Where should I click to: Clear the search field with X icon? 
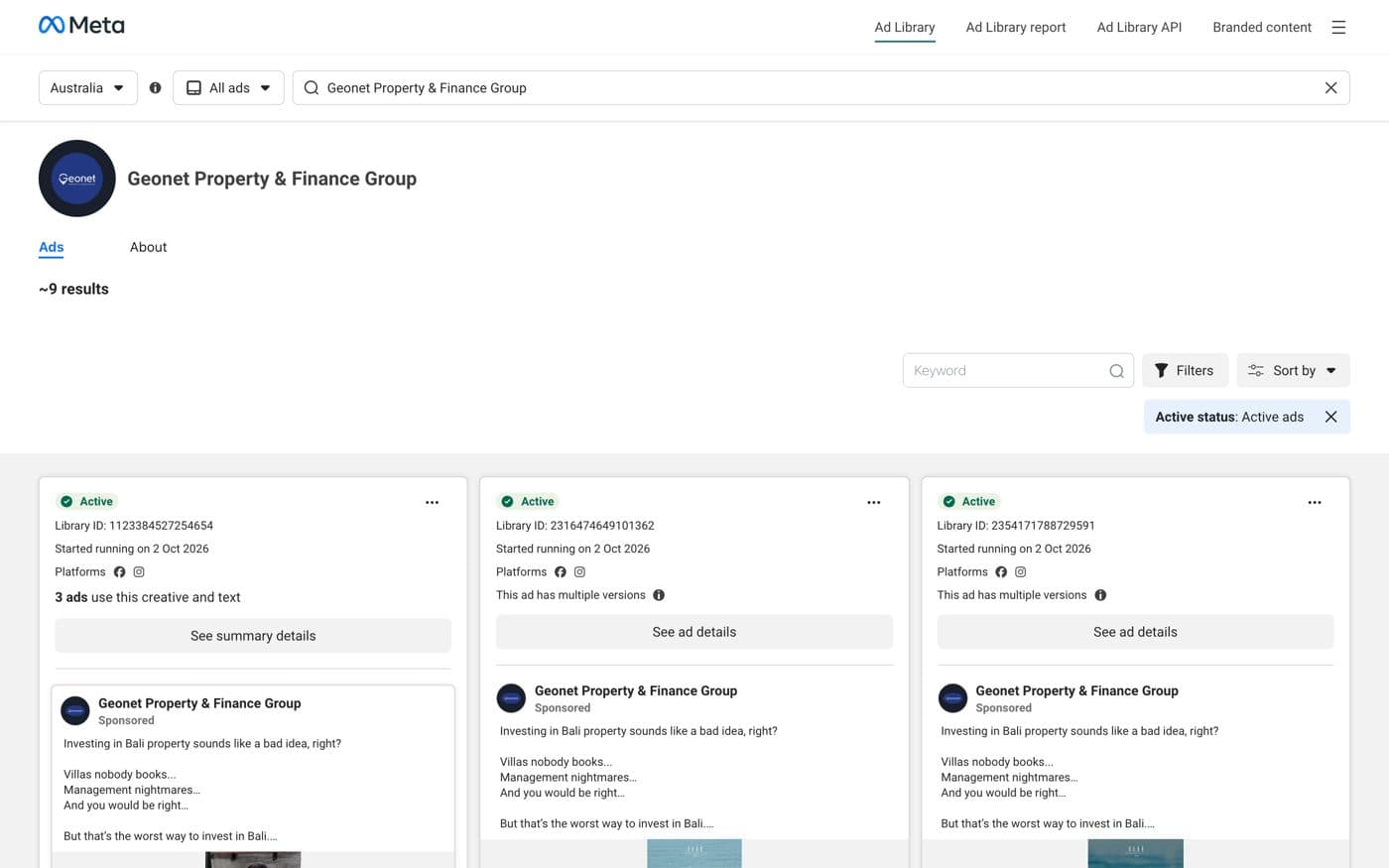coord(1330,87)
